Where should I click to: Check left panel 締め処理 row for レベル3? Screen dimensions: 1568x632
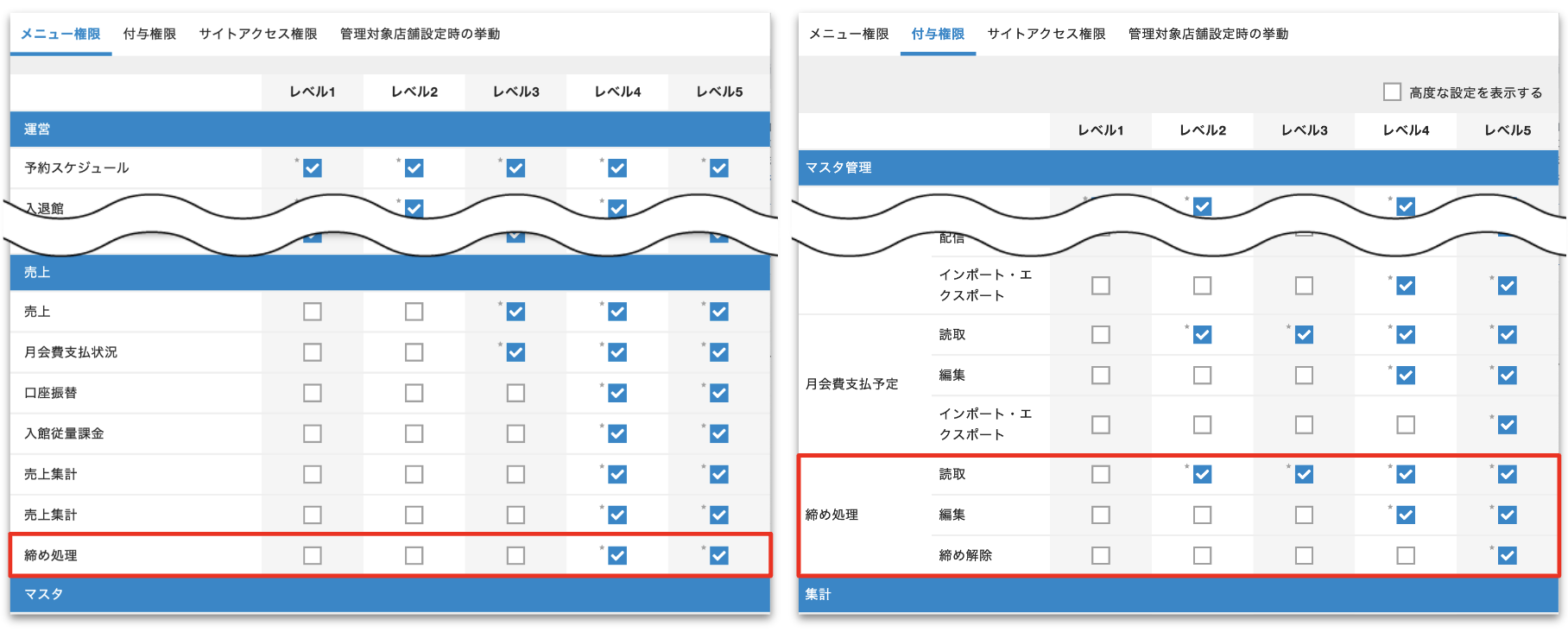click(x=515, y=555)
